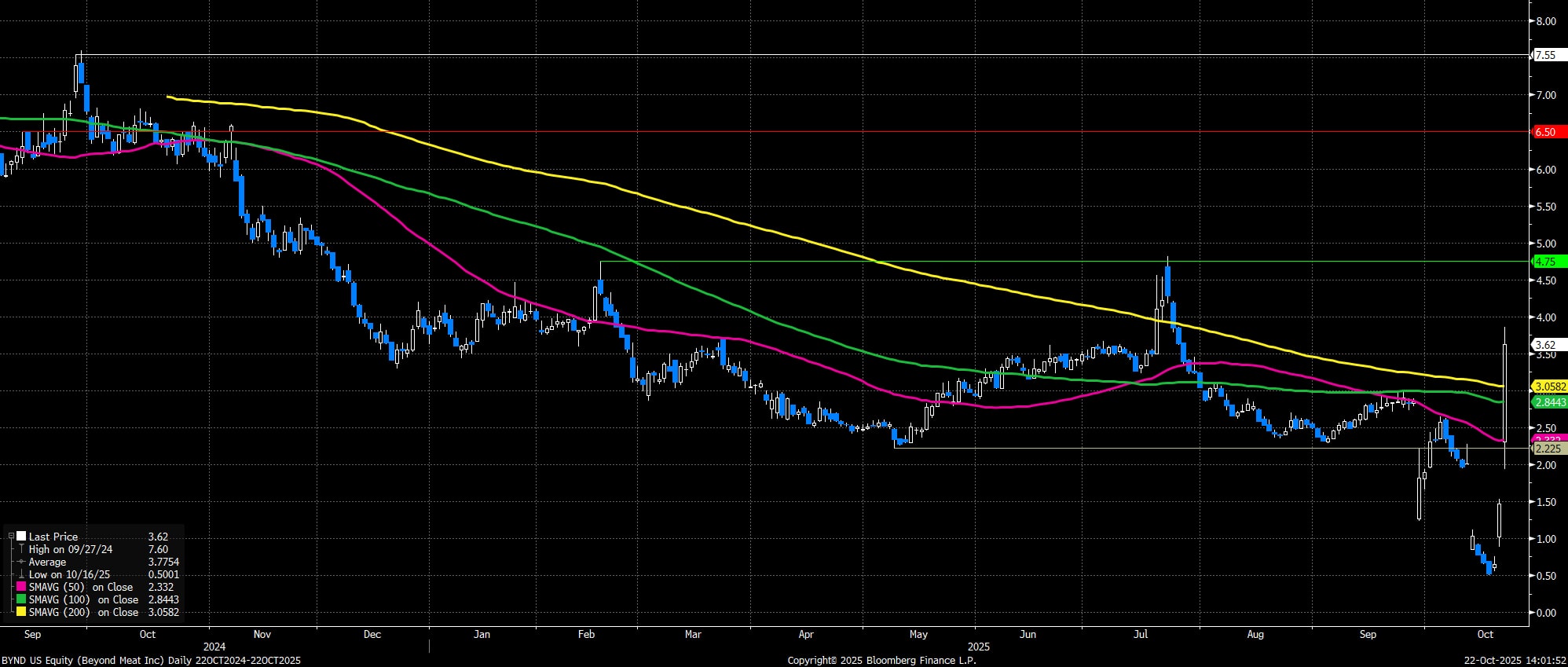The height and width of the screenshot is (667, 1568).
Task: Click the High marker icon in legend
Action: click(21, 549)
